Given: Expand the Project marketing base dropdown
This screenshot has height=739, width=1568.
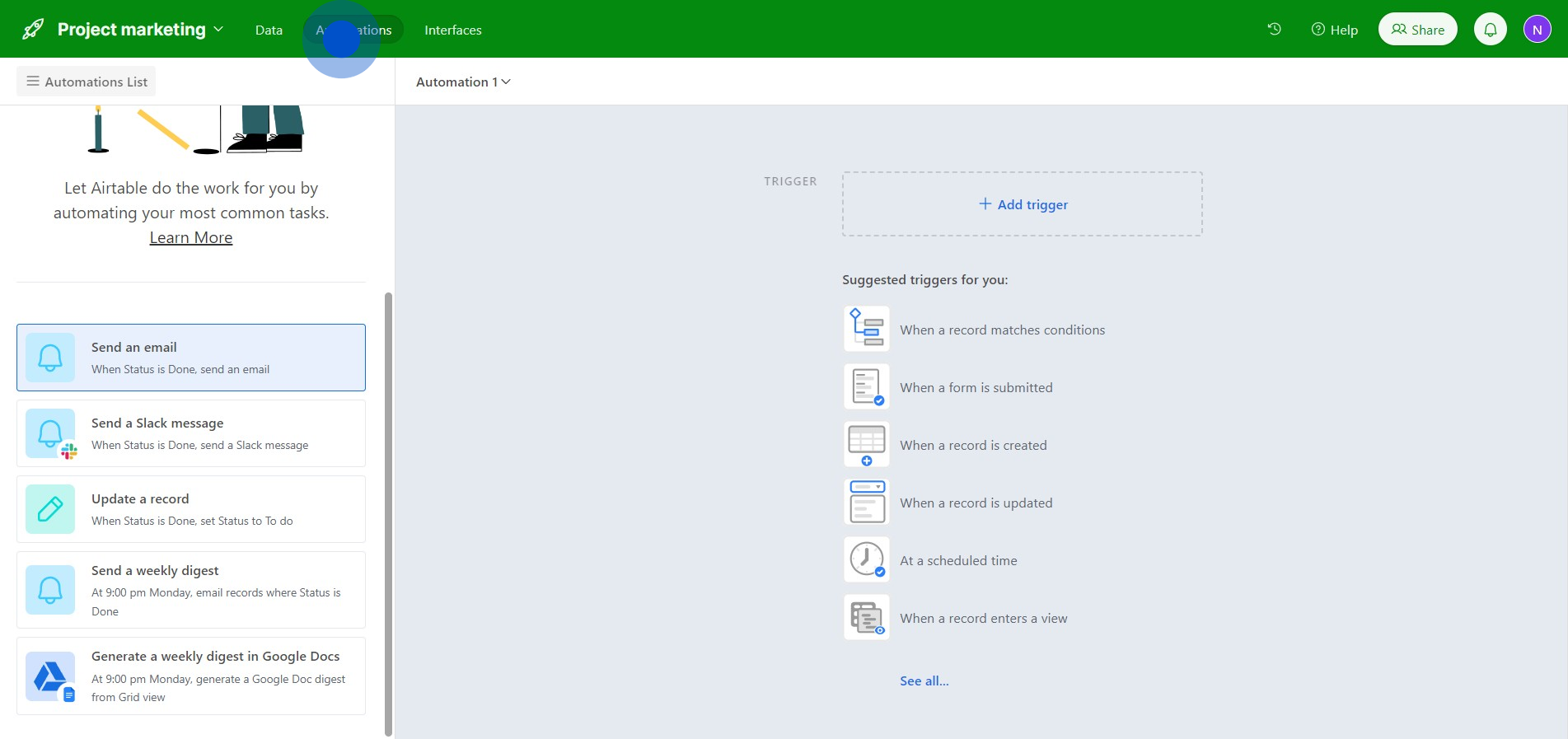Looking at the screenshot, I should click(218, 30).
